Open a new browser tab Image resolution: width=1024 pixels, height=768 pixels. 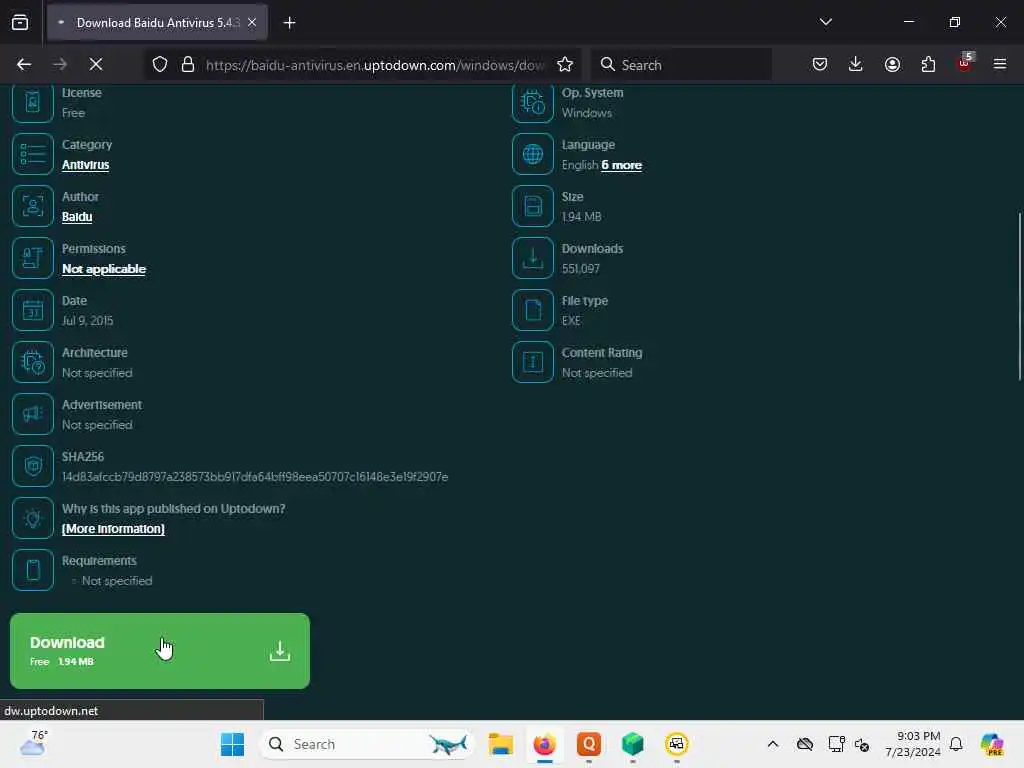click(289, 23)
